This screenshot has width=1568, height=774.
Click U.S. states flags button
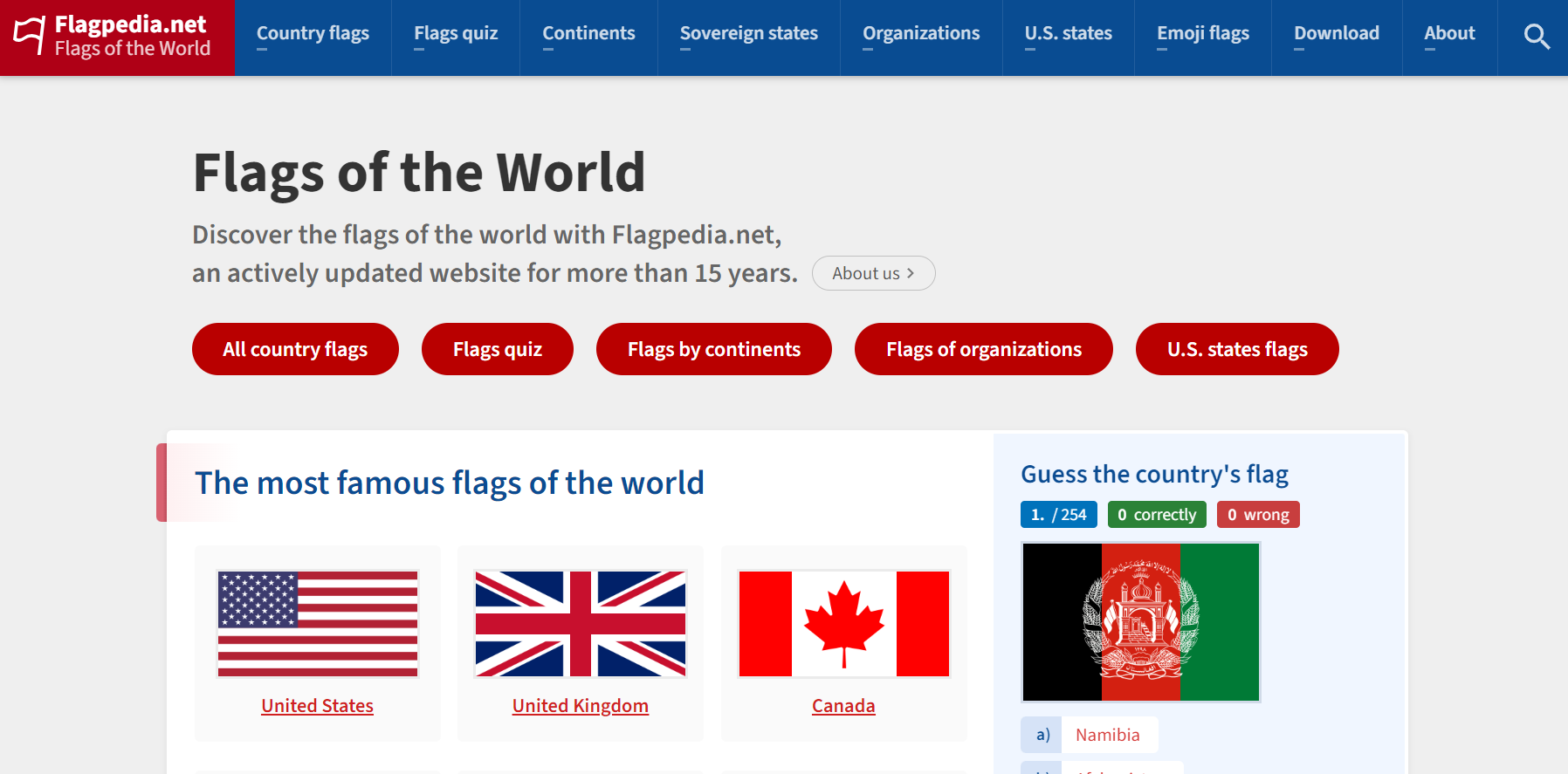pyautogui.click(x=1237, y=349)
